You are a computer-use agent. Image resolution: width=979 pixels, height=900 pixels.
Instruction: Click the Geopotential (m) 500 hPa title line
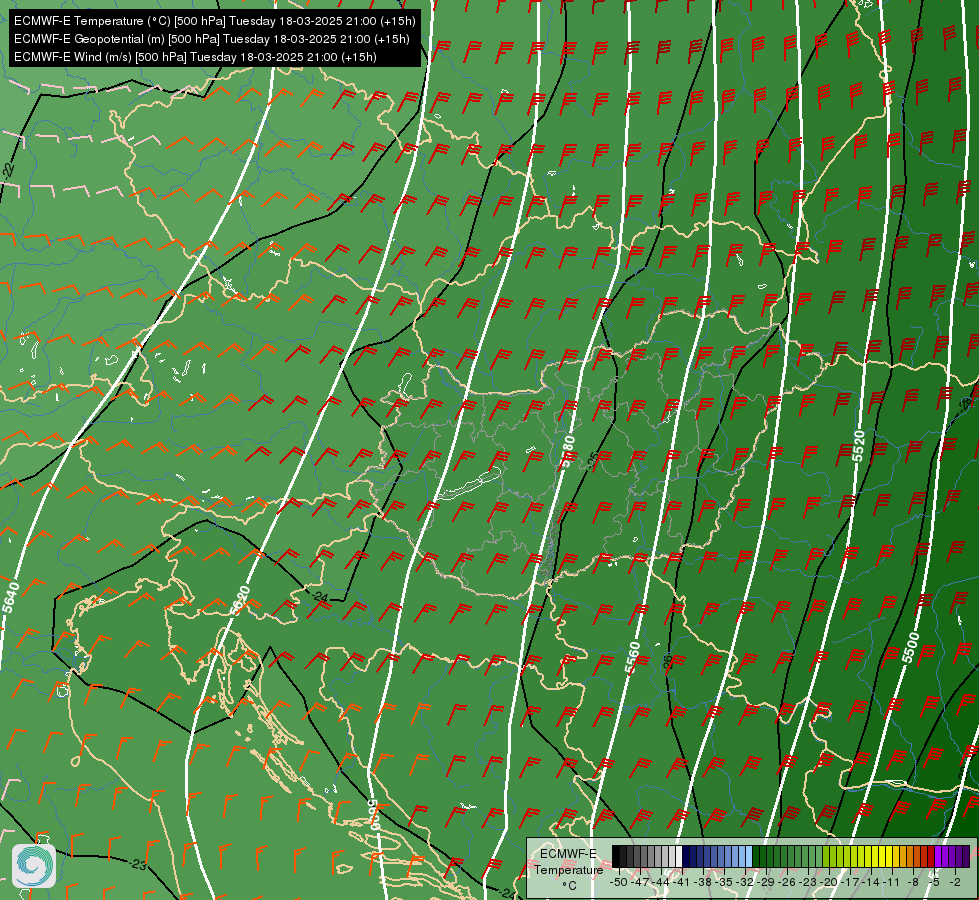[212, 39]
